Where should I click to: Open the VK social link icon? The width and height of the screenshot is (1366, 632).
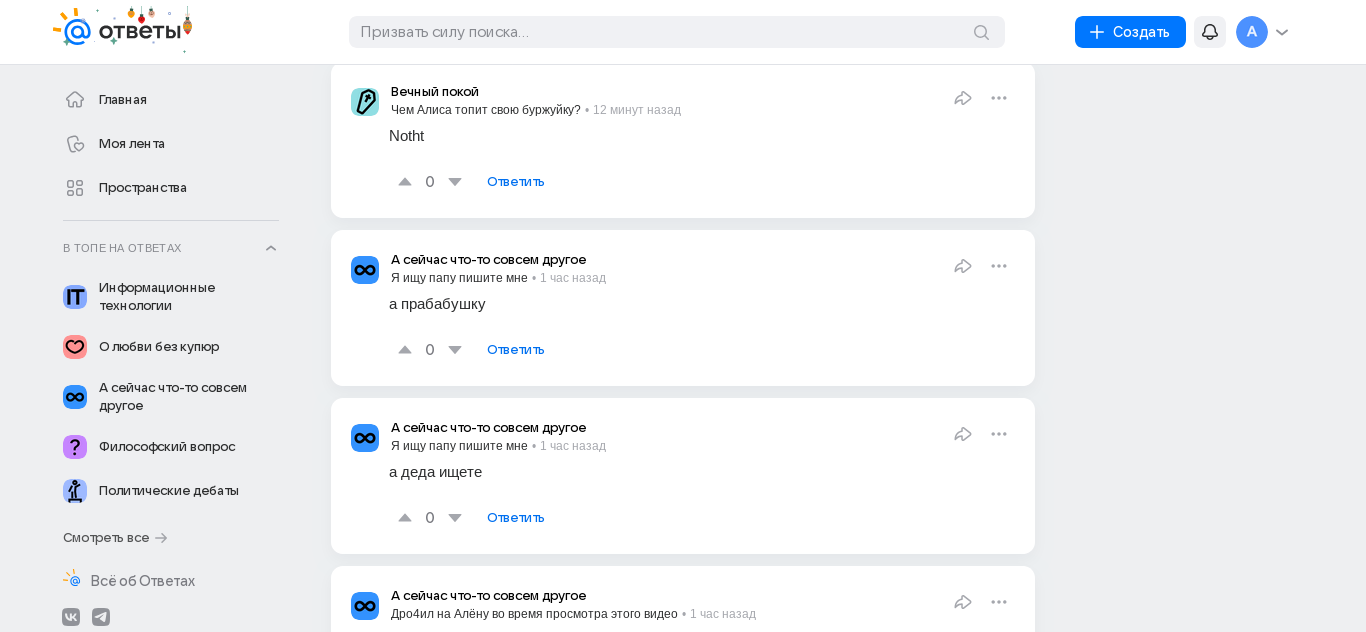point(71,617)
